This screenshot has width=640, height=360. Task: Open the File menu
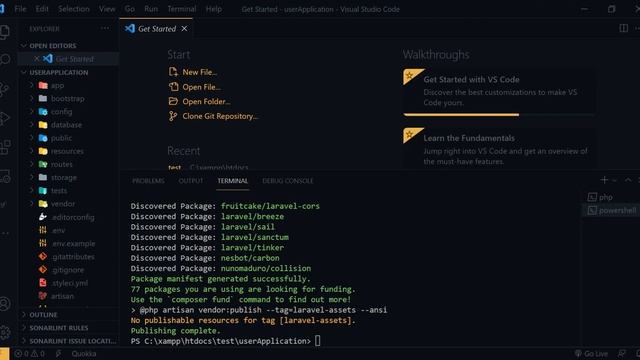pos(20,9)
